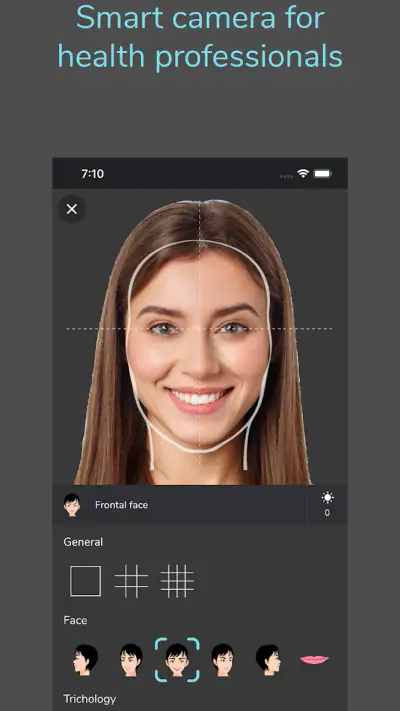Screen dimensions: 400x711
Task: Open the Frontal face preset selector
Action: pyautogui.click(x=180, y=505)
